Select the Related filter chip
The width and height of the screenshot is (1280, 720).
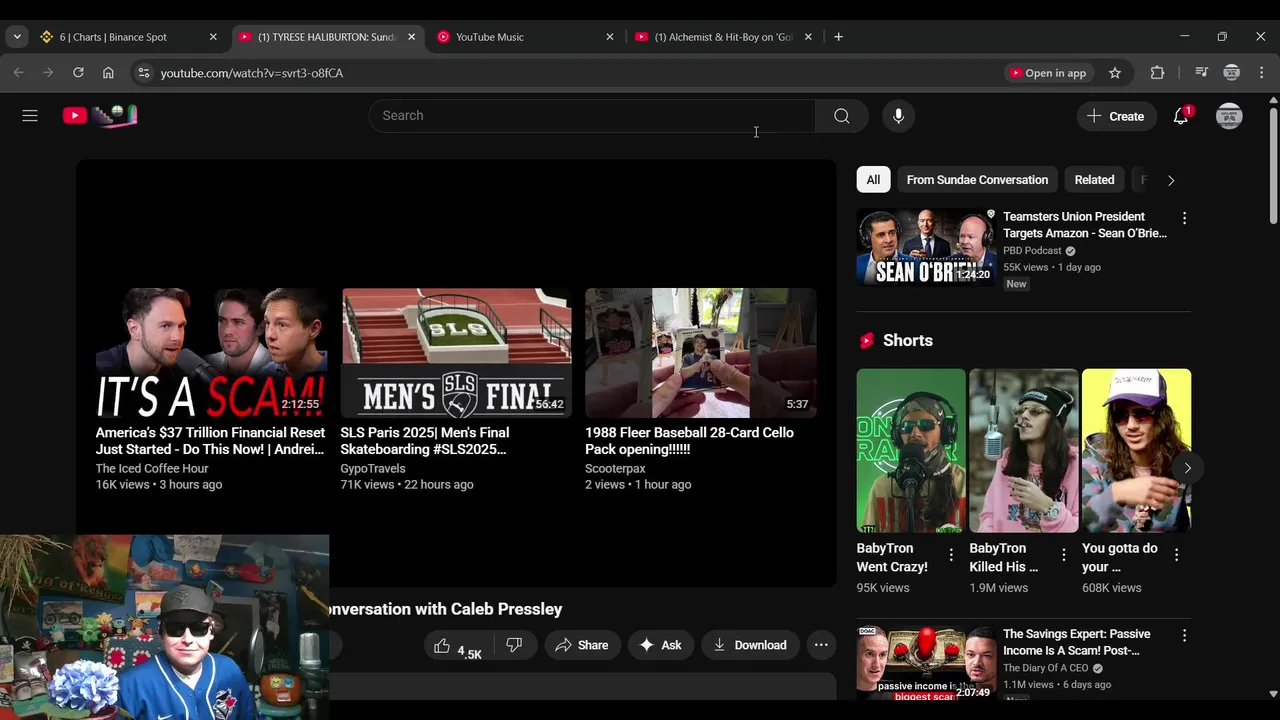point(1094,180)
